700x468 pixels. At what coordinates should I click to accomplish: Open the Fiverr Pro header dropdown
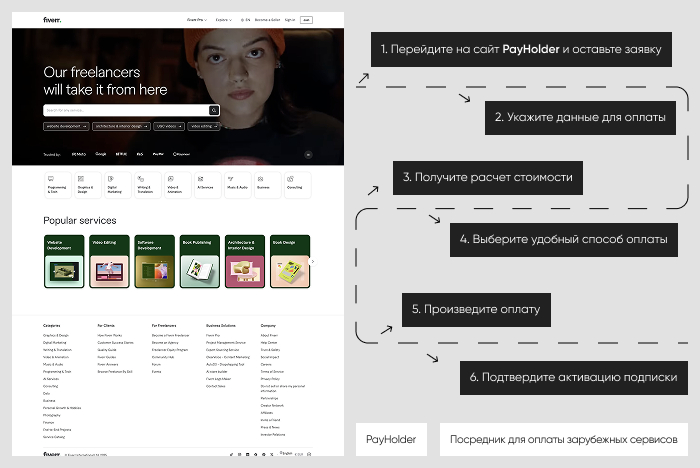coord(197,20)
